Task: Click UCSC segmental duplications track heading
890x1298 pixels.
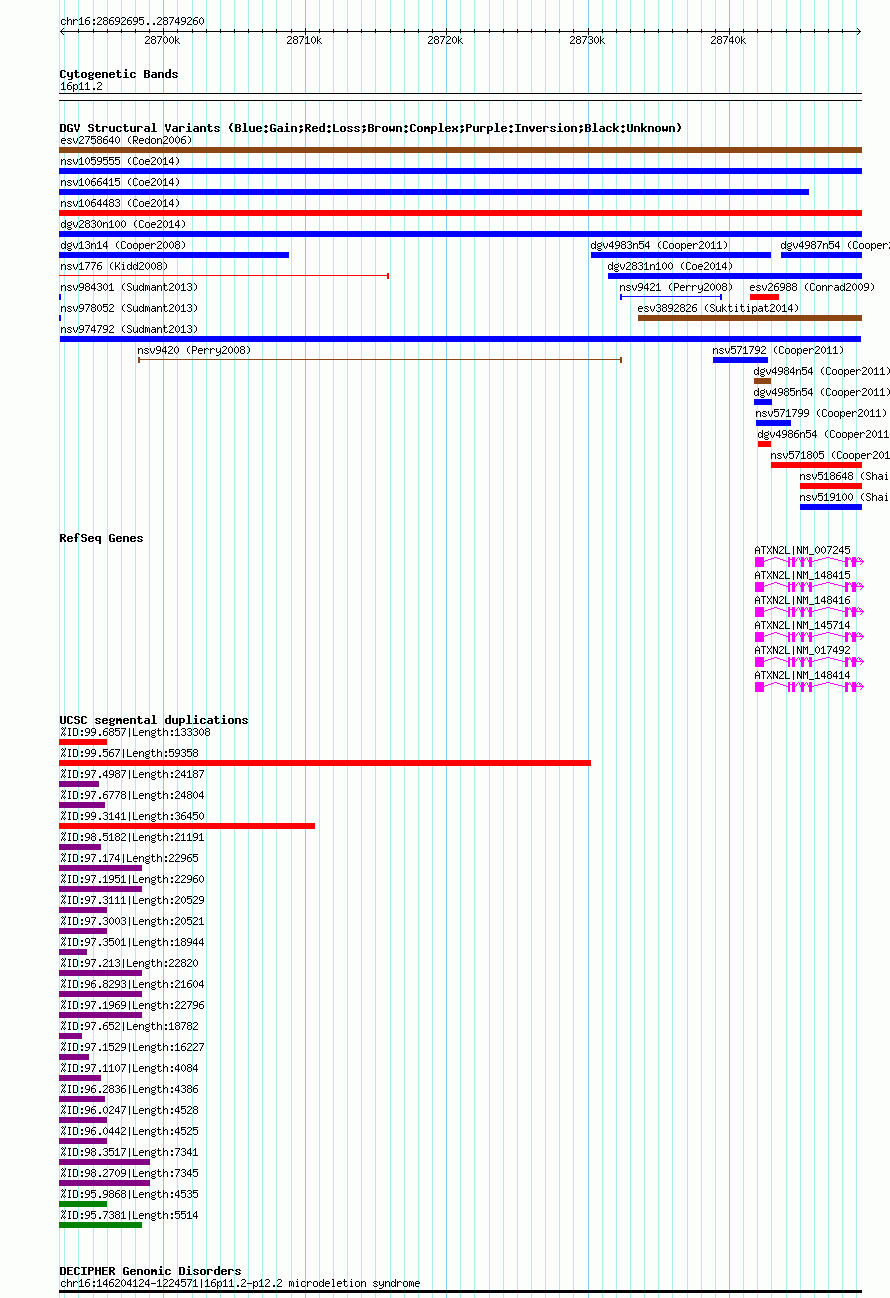Action: pos(154,720)
